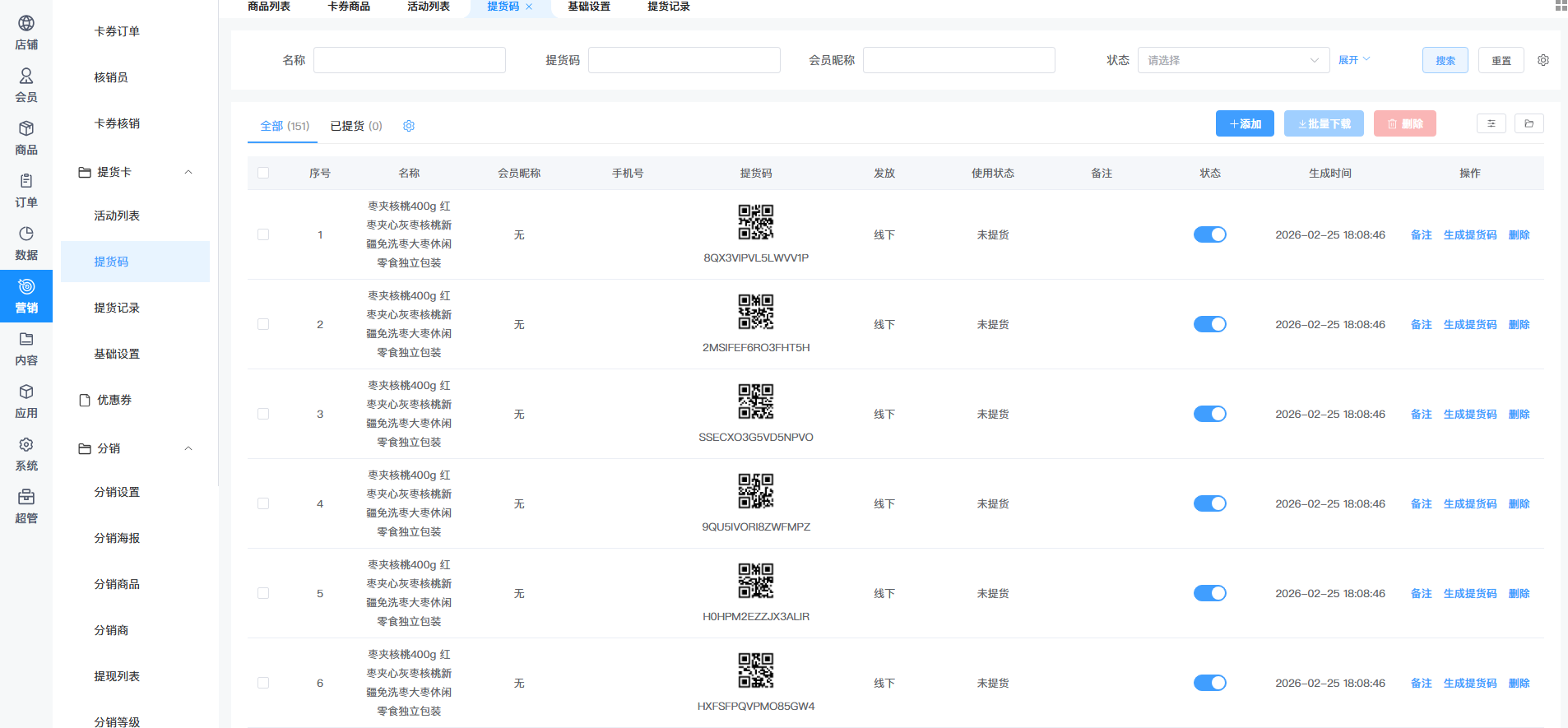Open 分销海报 in the side menu
This screenshot has width=1568, height=728.
[x=136, y=538]
